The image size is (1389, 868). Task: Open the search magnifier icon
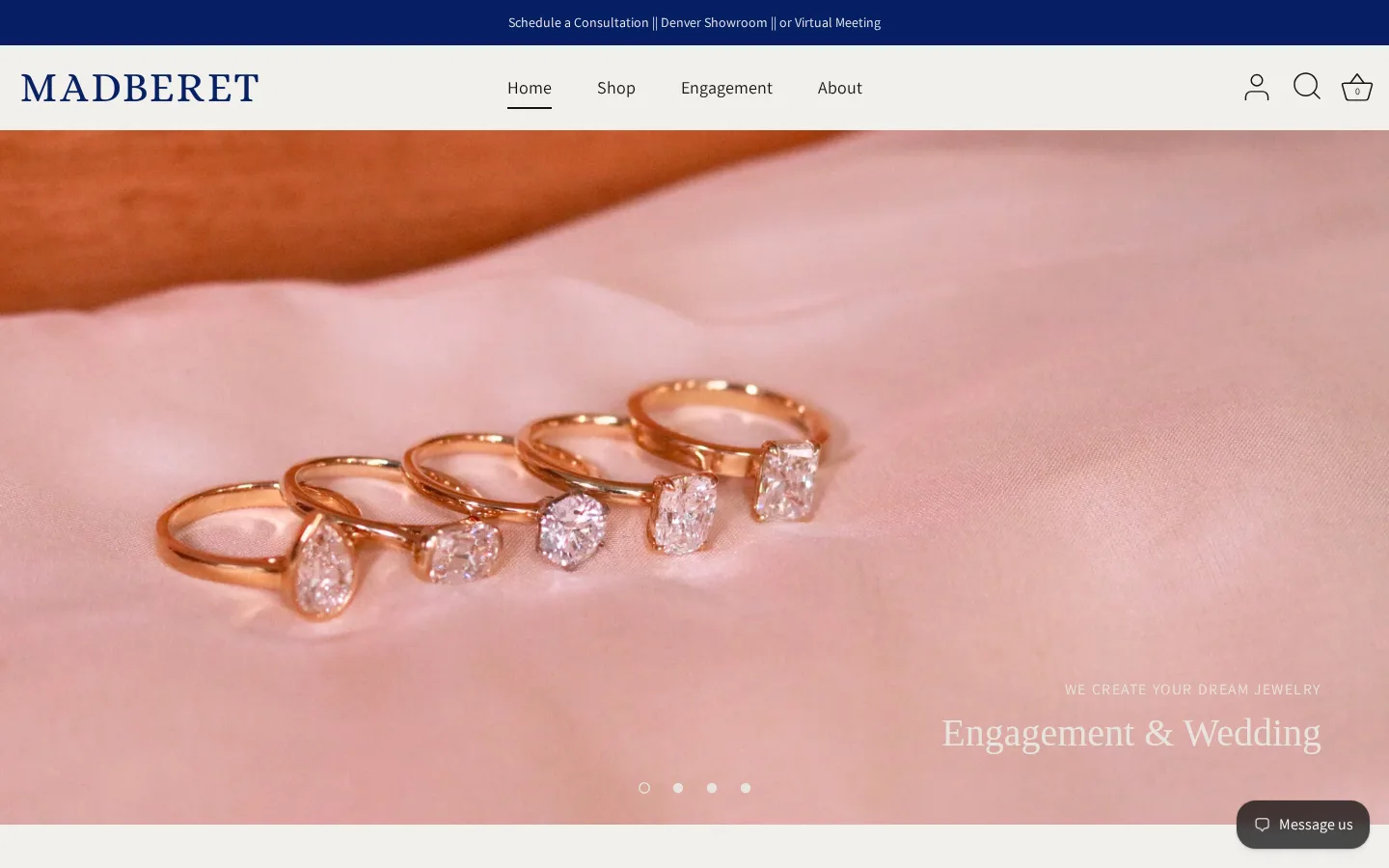1307,87
